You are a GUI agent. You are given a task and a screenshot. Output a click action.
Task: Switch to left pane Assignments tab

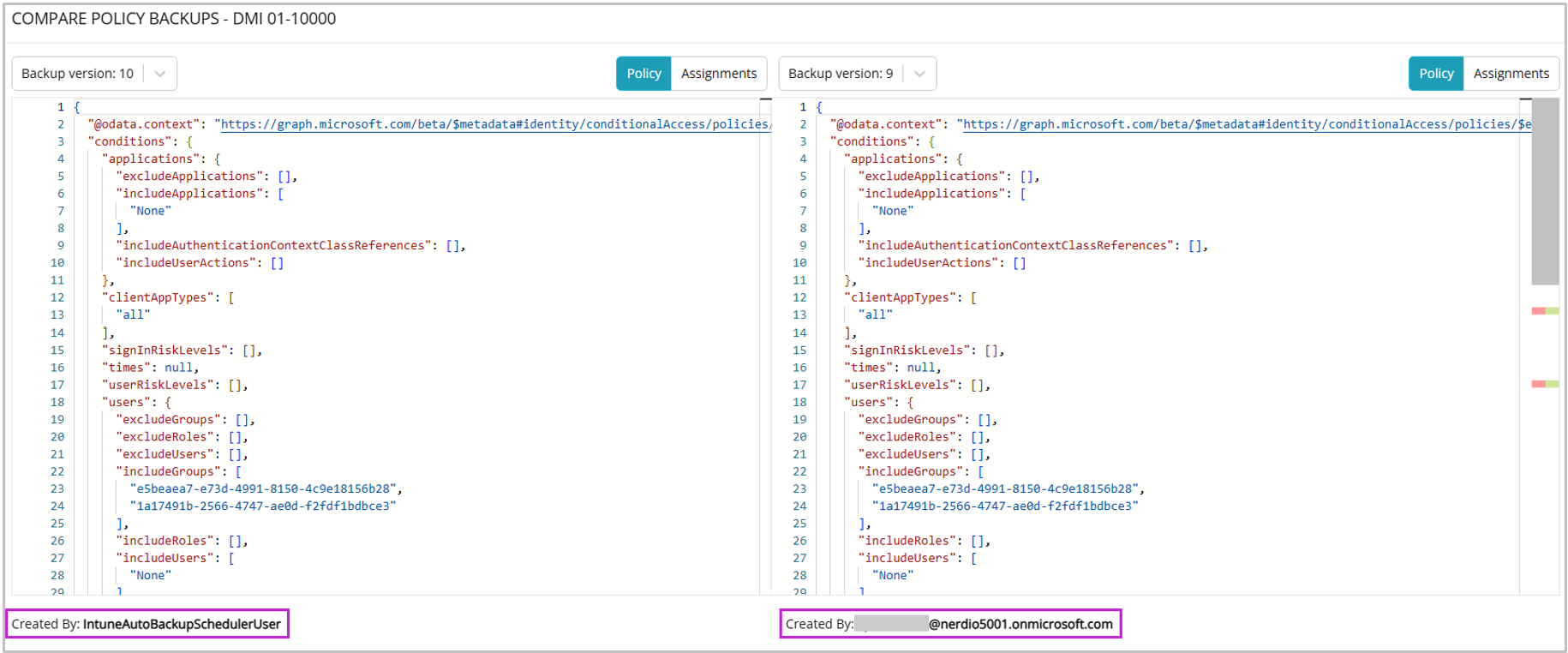pyautogui.click(x=718, y=74)
